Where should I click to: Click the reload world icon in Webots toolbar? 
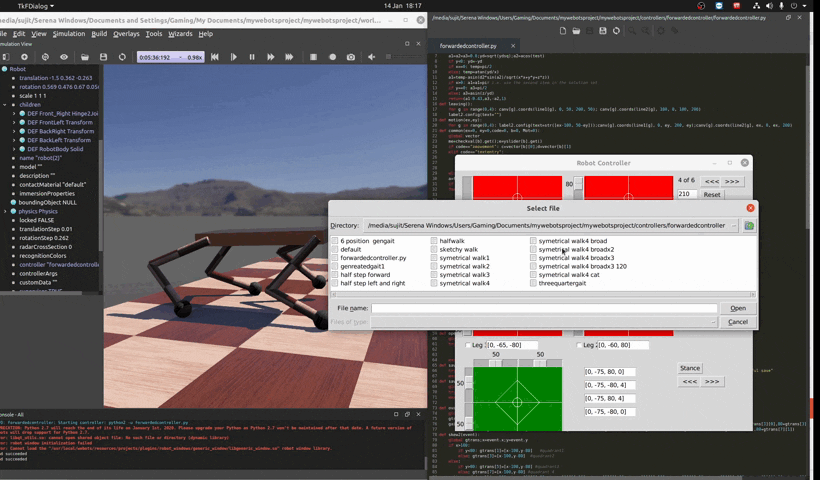[x=122, y=57]
